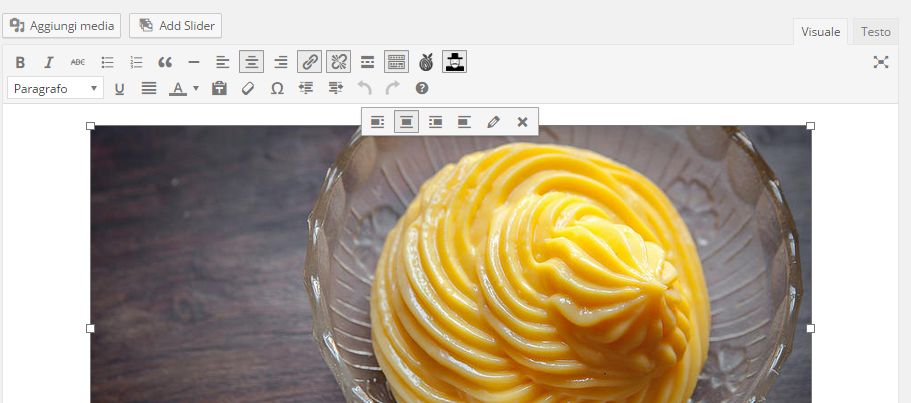
Task: Open the Paragrafo format dropdown
Action: click(x=56, y=88)
